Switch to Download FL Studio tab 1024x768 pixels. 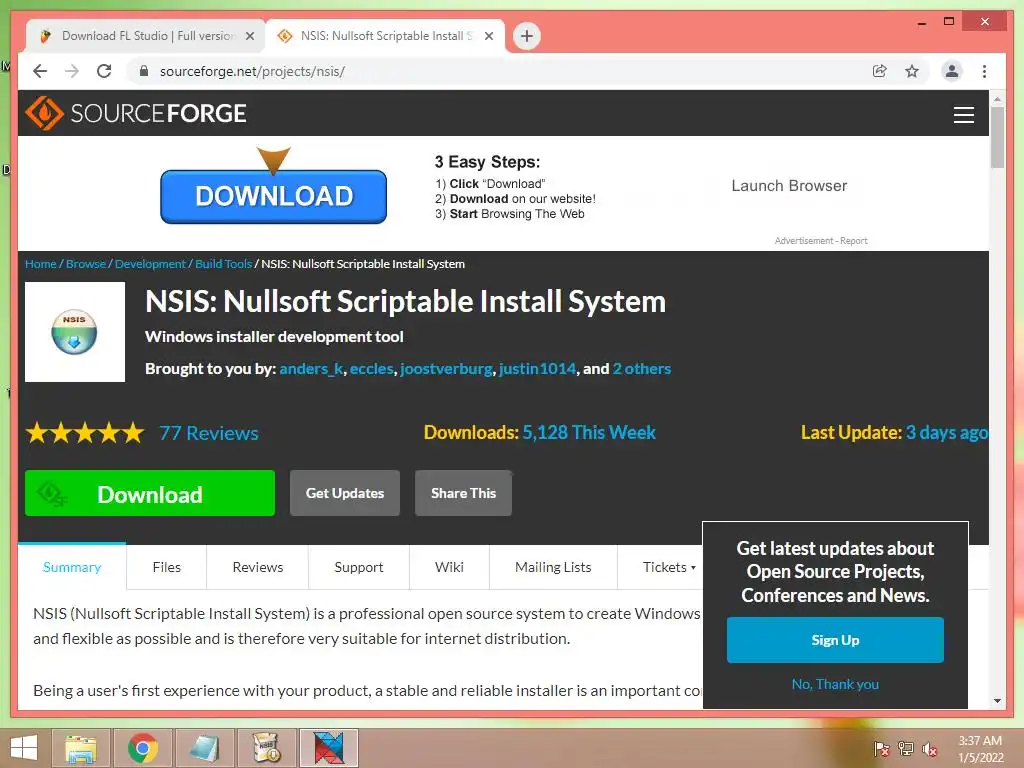(x=146, y=36)
